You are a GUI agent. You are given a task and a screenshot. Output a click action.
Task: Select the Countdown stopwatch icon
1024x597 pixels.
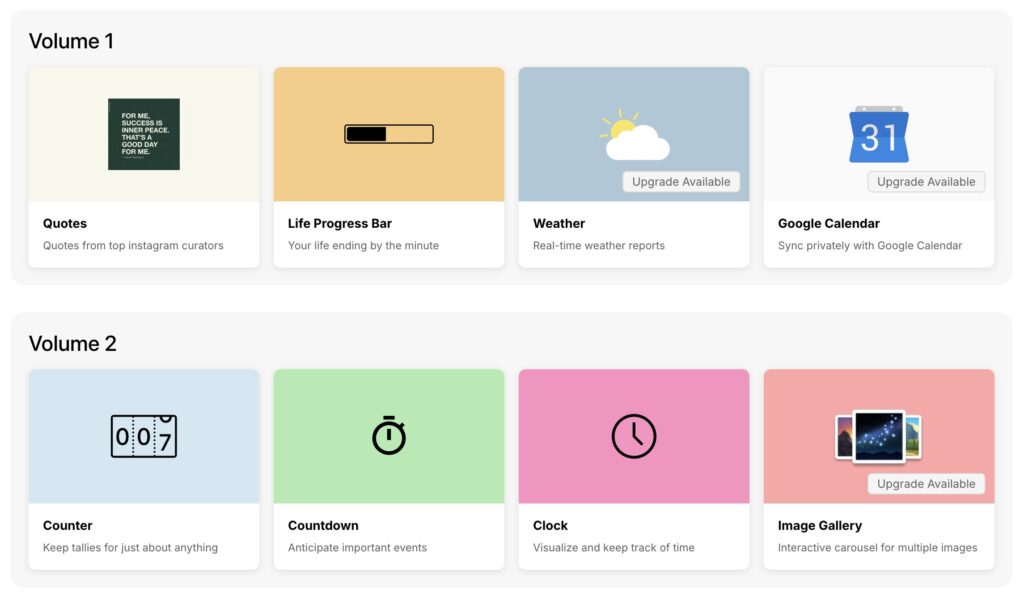[x=388, y=436]
